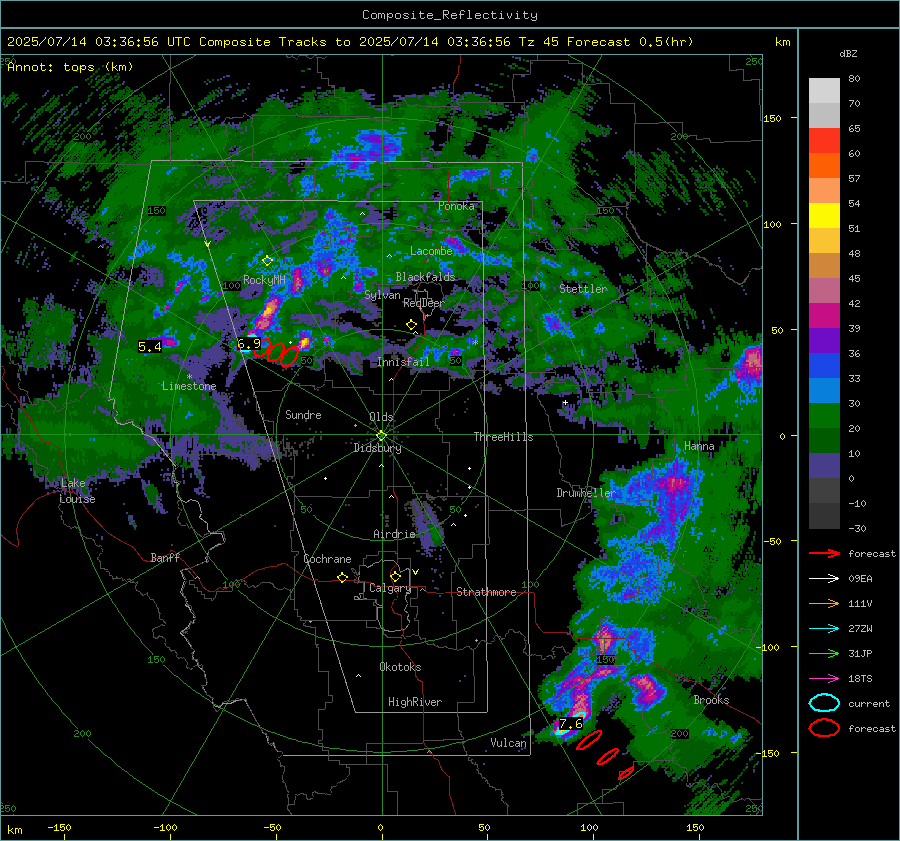Click the Hanna town label
Viewport: 900px width, 841px height.
699,446
